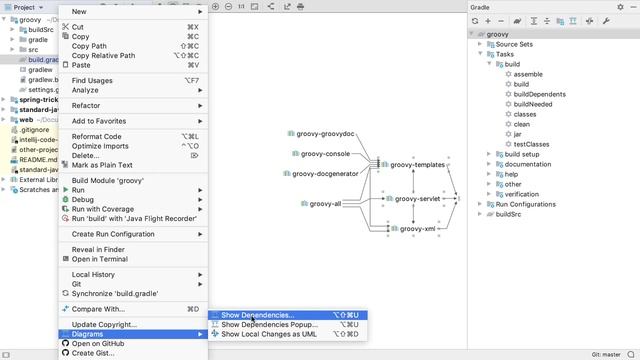Expand Source Sets in Gradle tree
Screen dimensions: 640x360
(480, 44)
